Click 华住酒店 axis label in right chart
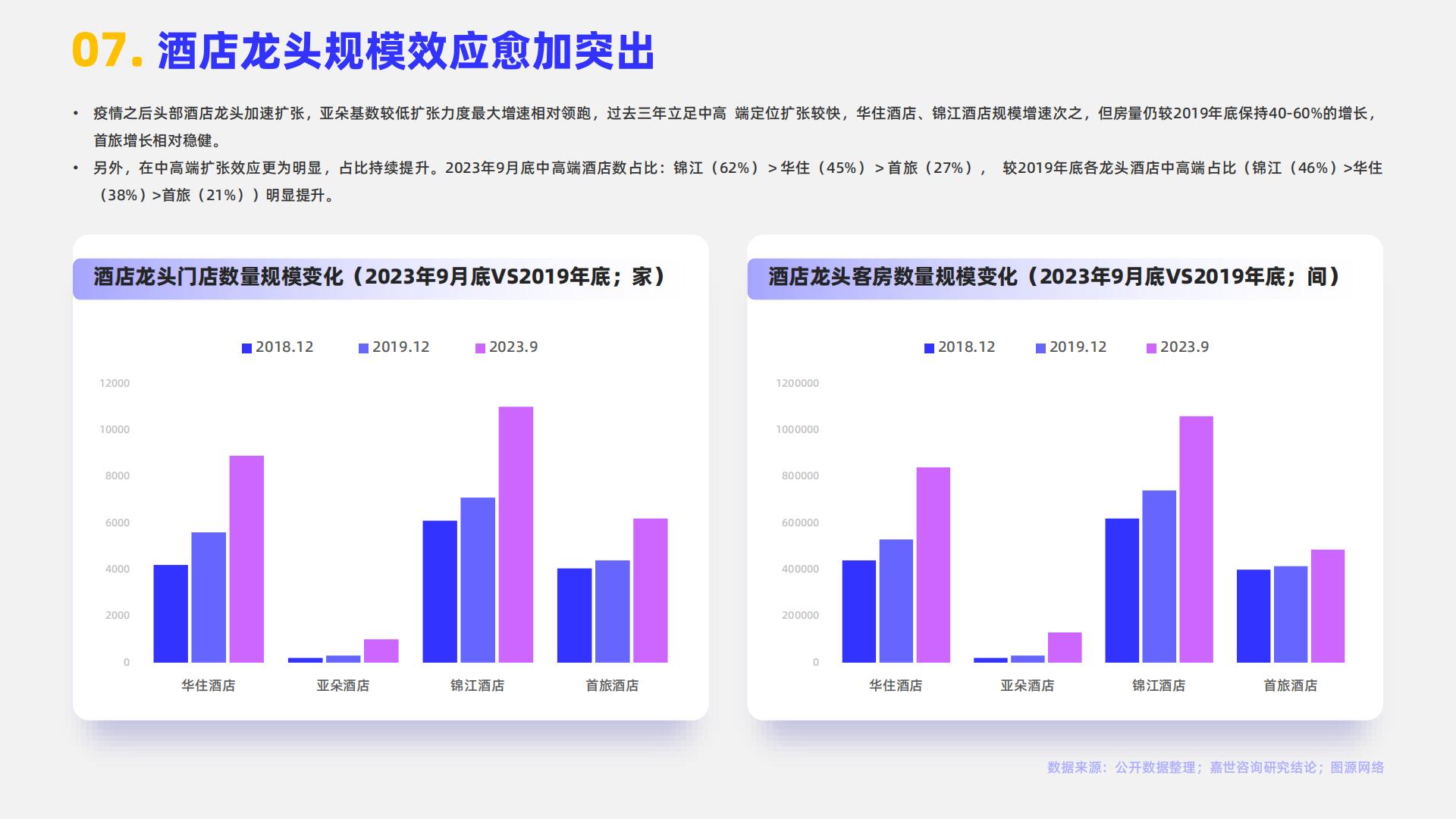The image size is (1456, 819). [x=896, y=686]
